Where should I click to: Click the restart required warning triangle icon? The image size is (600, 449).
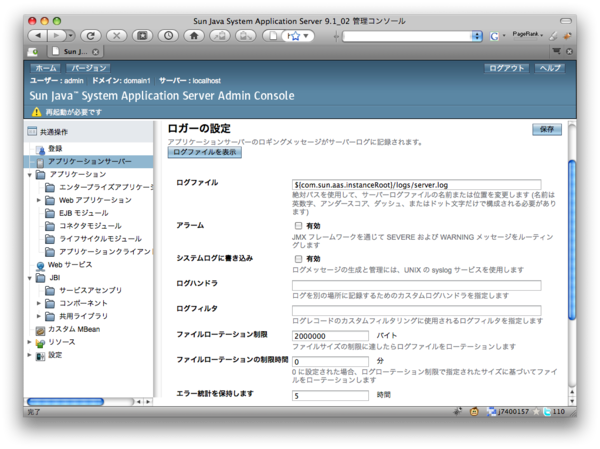tap(36, 112)
